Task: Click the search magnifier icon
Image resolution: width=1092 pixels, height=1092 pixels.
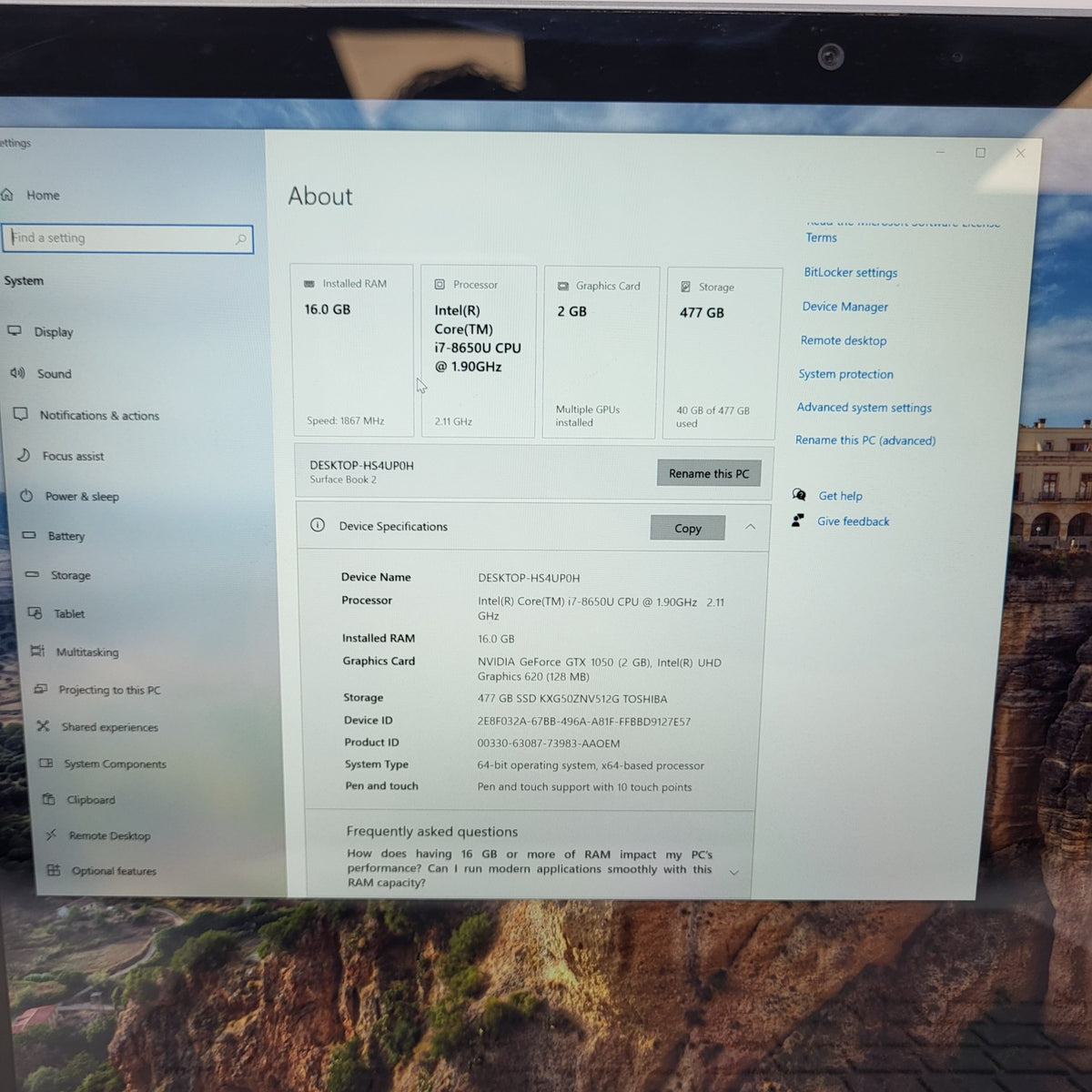Action: coord(240,239)
